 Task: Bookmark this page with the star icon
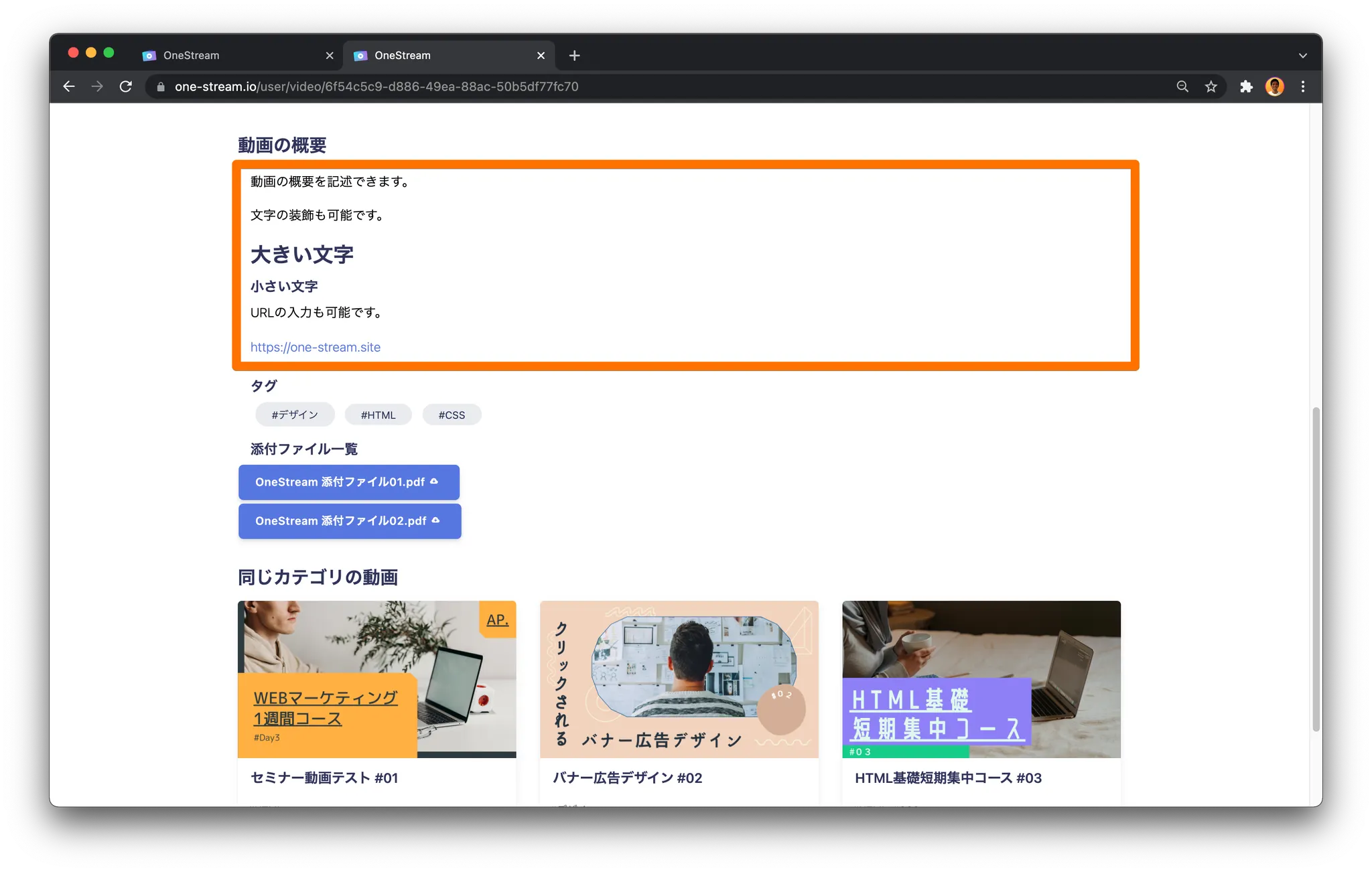1211,86
